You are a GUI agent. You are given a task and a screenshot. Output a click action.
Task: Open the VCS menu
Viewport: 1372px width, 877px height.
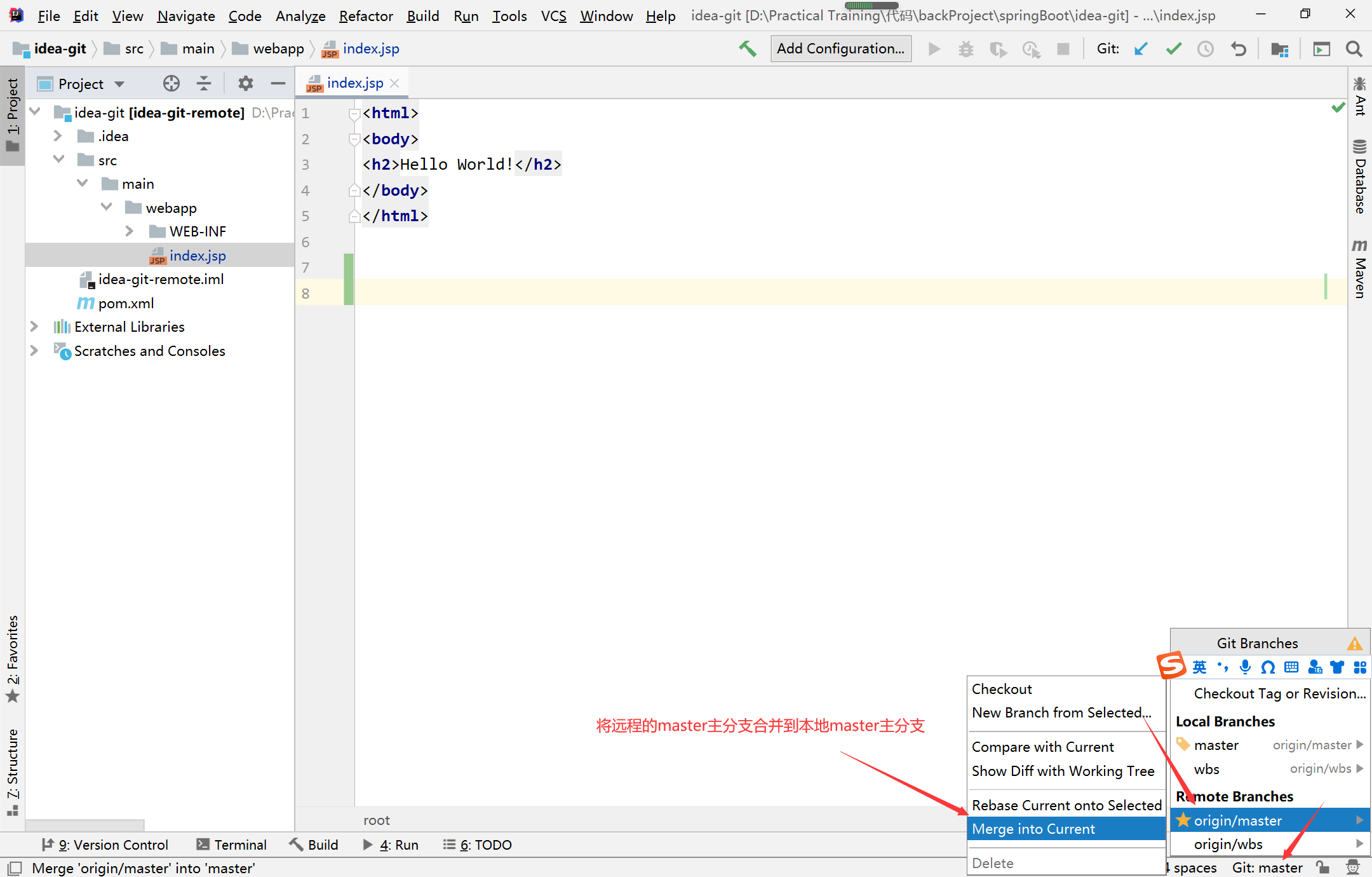click(x=553, y=16)
